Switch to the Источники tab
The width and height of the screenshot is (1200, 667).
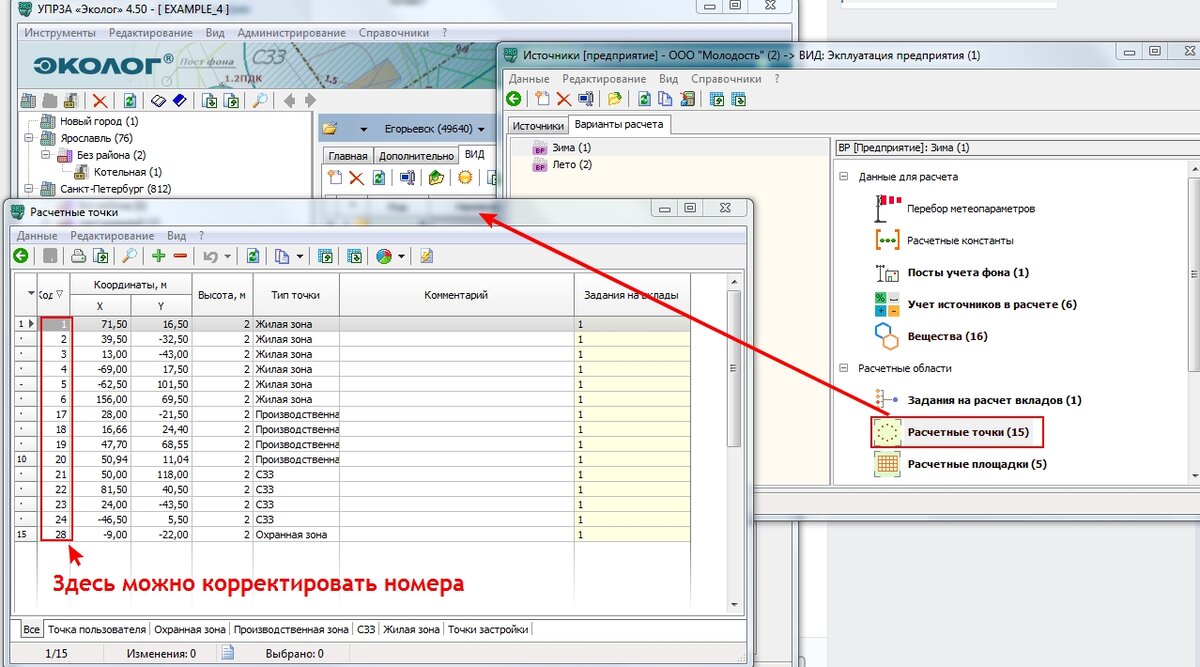(x=538, y=125)
